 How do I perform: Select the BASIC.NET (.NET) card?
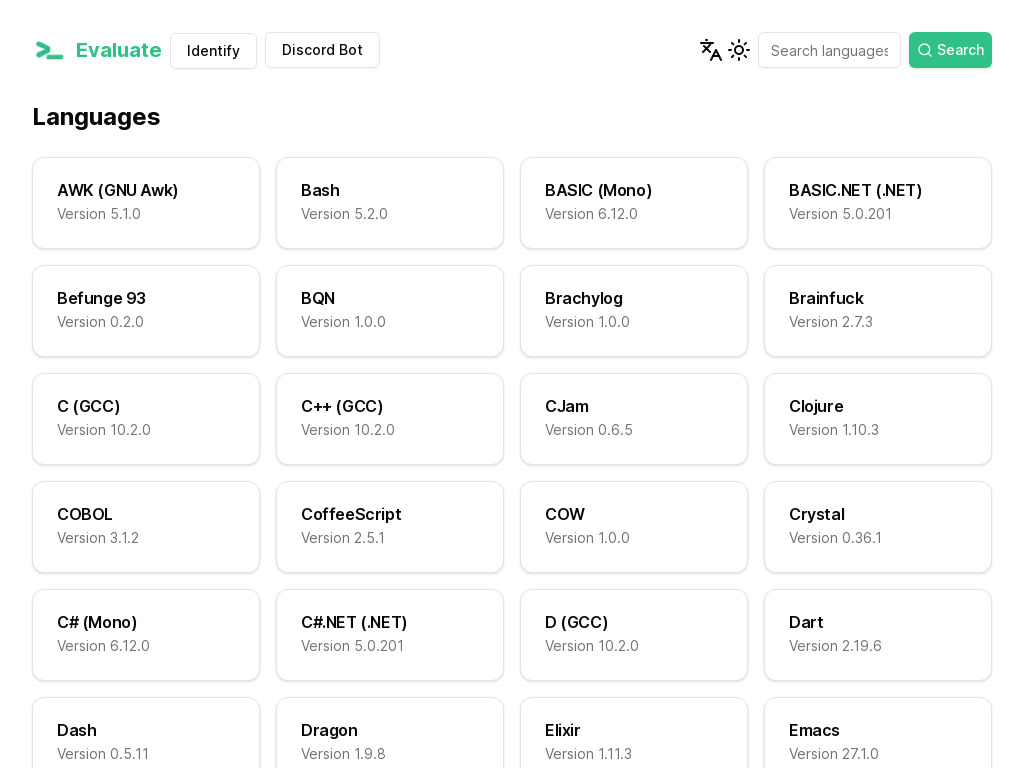point(878,203)
